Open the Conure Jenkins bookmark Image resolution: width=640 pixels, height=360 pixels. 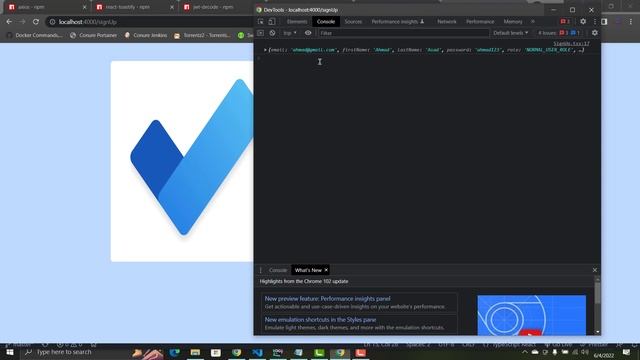(146, 36)
